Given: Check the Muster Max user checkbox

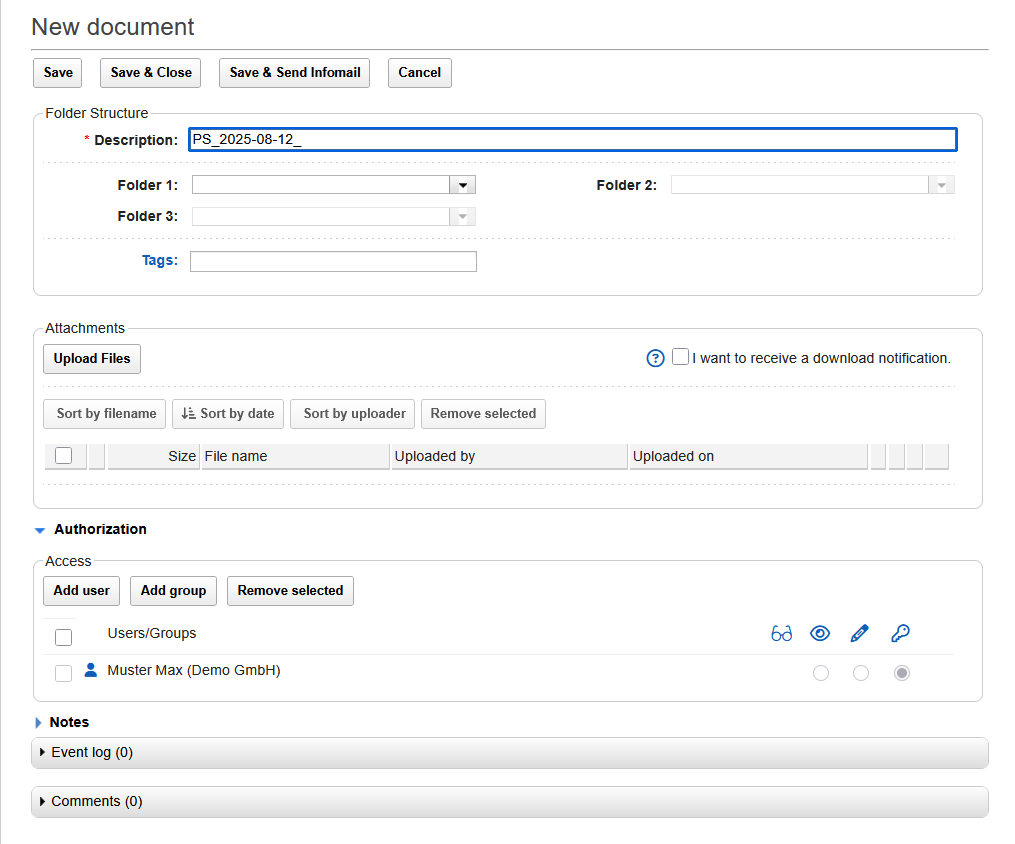Looking at the screenshot, I should click(x=64, y=673).
